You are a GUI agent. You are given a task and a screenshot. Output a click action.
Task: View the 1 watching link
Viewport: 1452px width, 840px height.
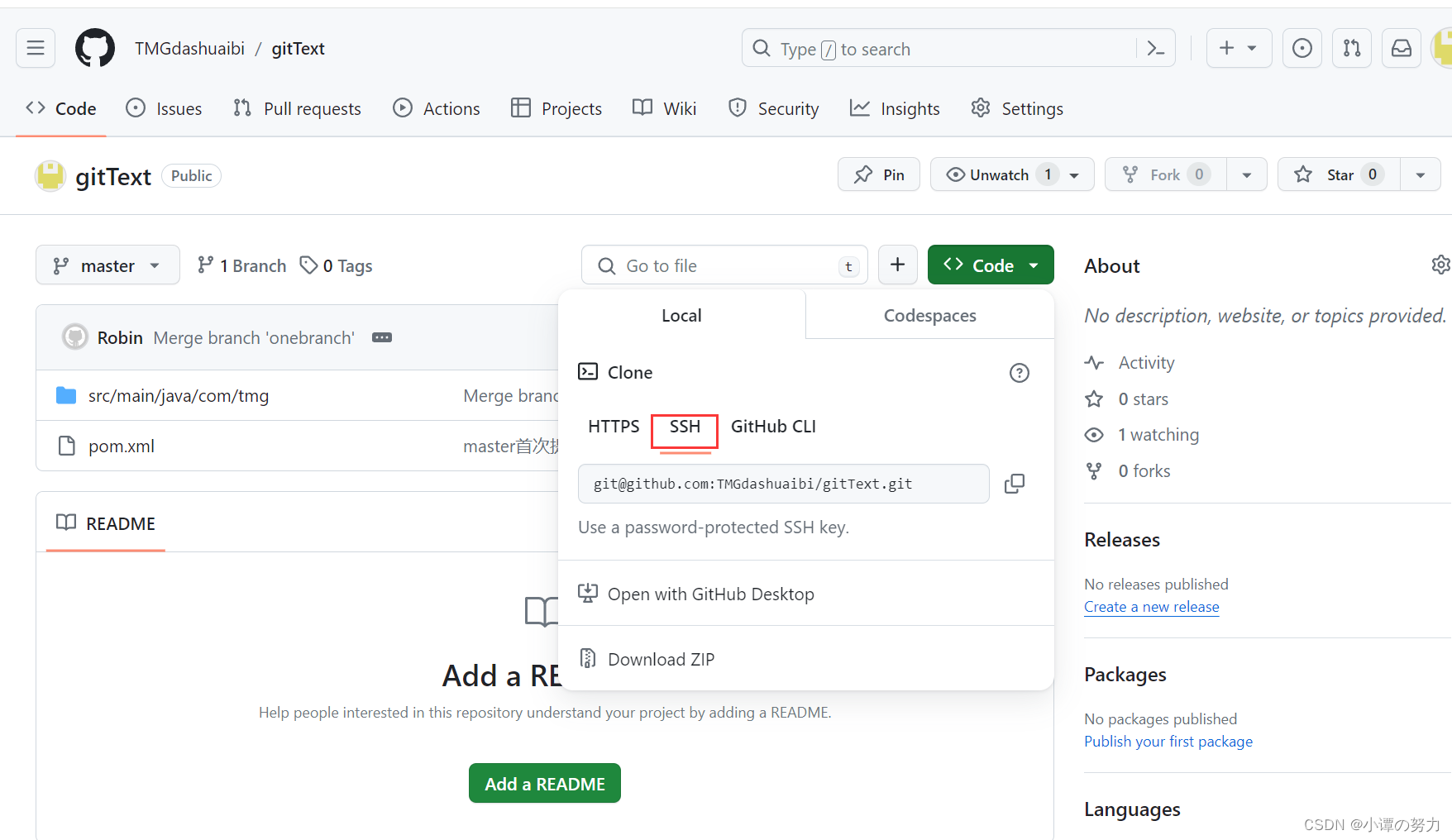(x=1142, y=435)
